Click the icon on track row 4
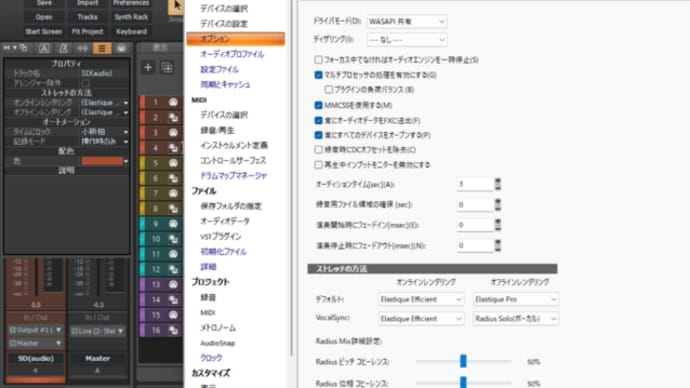690x388 pixels. click(173, 148)
